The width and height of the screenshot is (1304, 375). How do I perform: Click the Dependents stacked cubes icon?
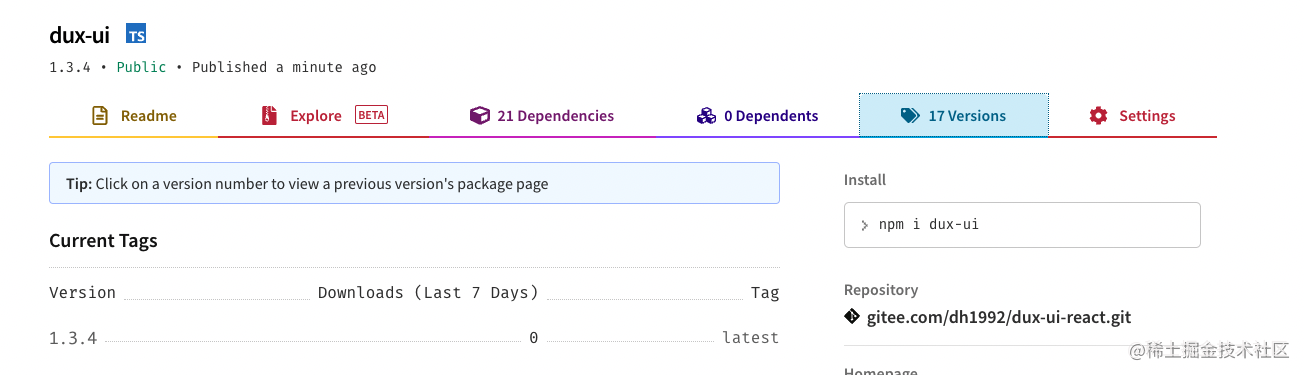706,116
